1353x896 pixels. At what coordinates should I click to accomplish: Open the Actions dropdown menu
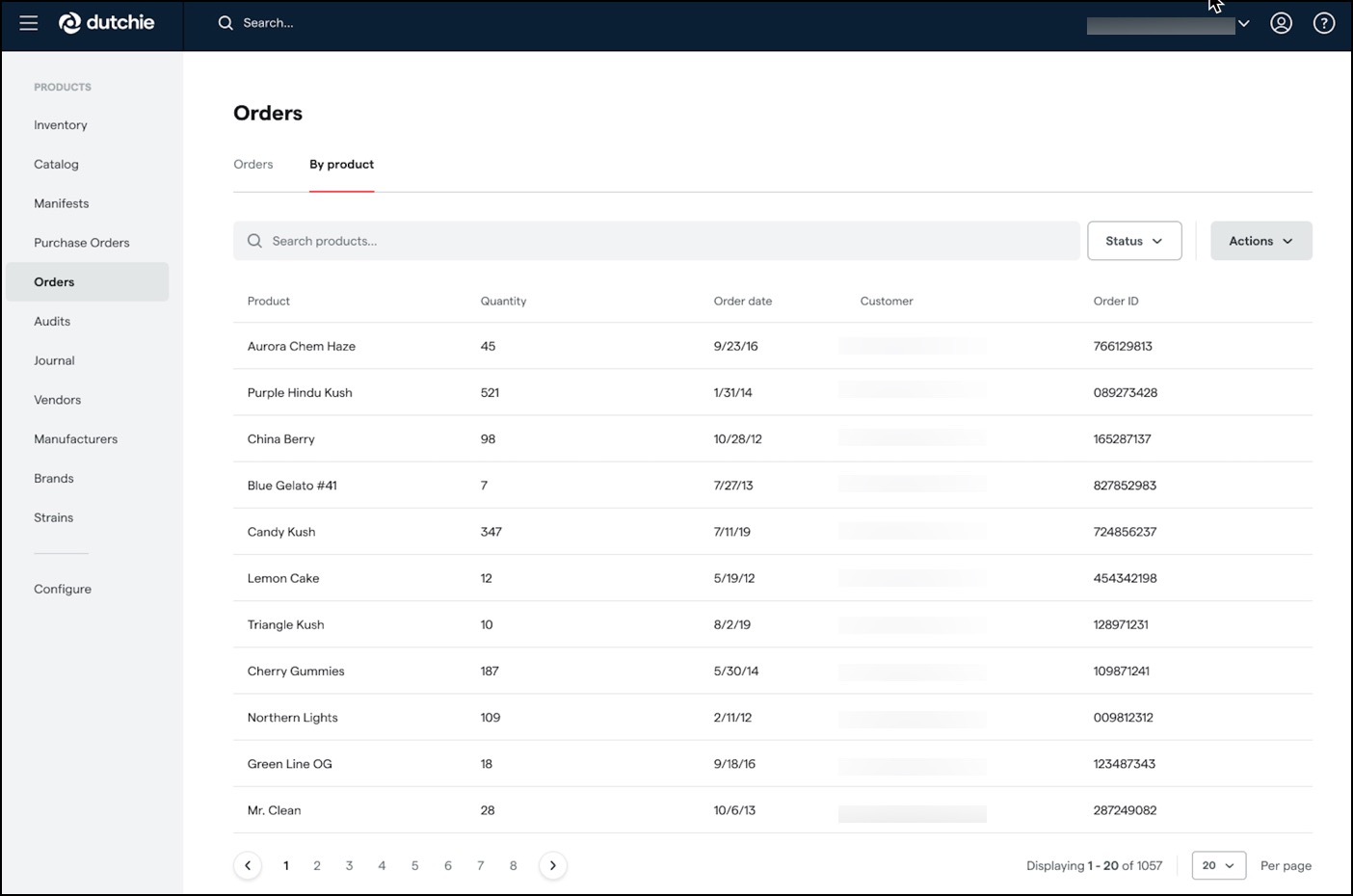1261,241
